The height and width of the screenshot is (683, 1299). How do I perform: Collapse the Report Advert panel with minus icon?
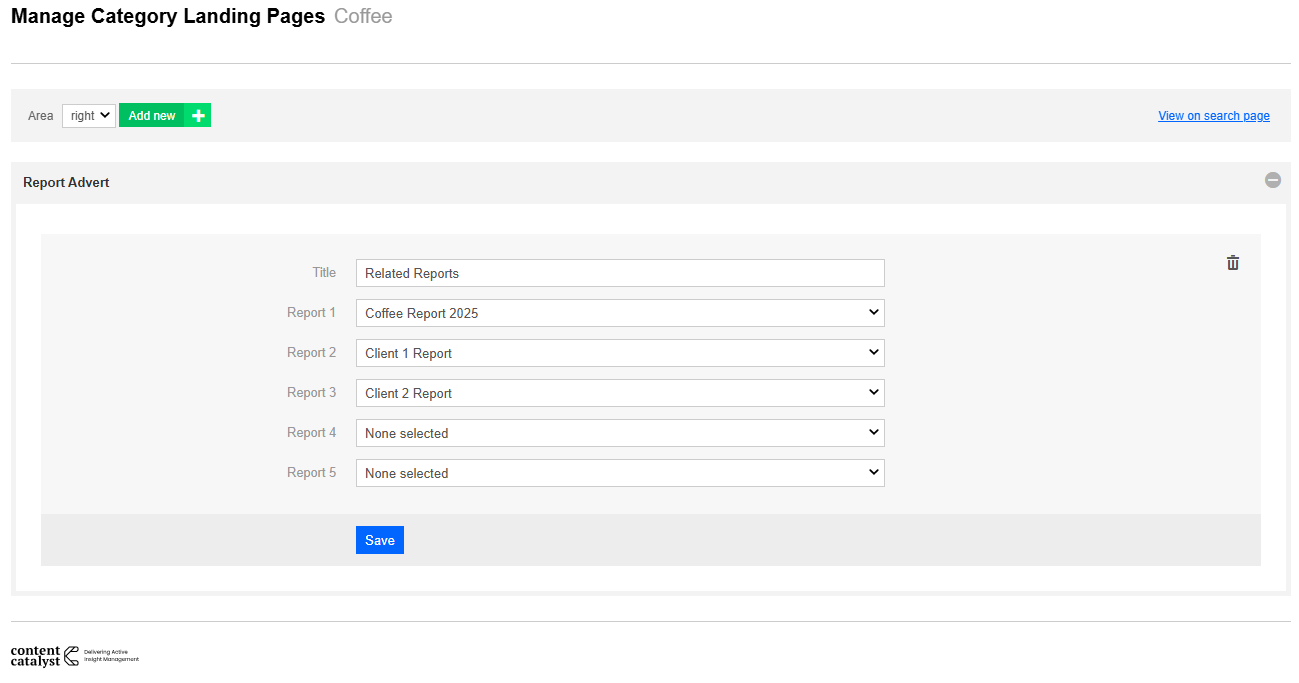click(x=1272, y=180)
